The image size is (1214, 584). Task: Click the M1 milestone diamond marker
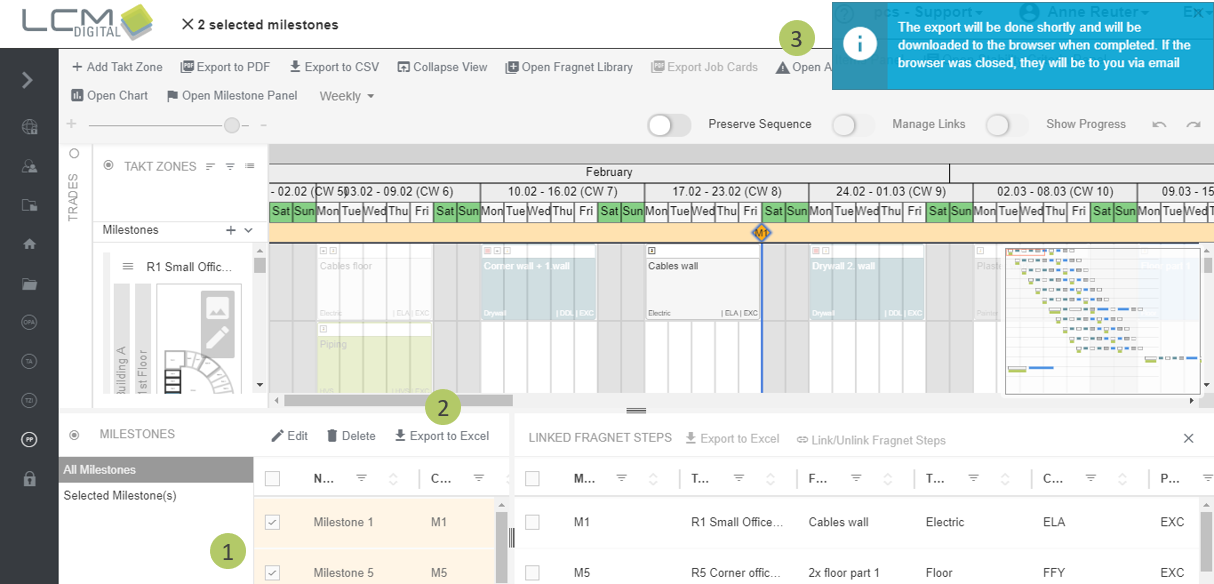point(761,232)
